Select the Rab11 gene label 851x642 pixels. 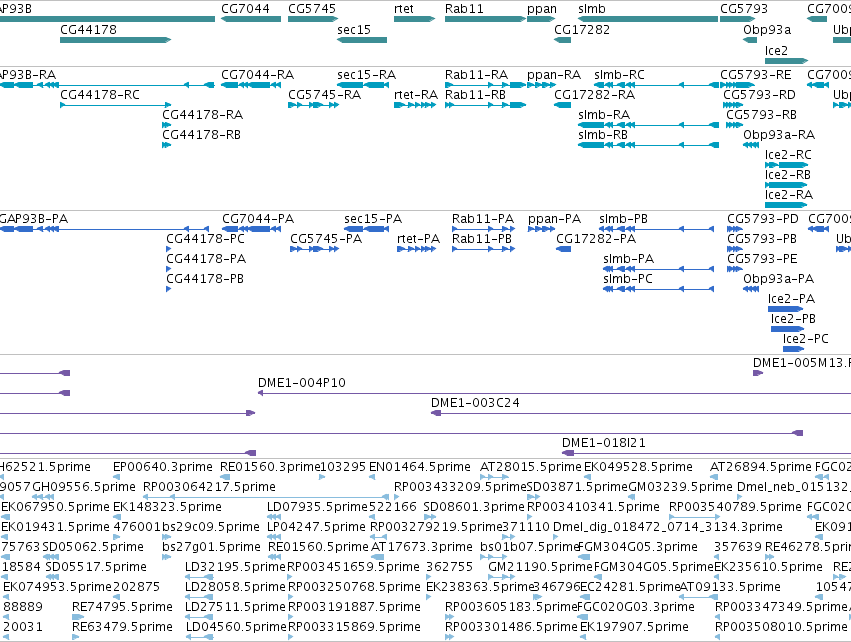tap(464, 9)
